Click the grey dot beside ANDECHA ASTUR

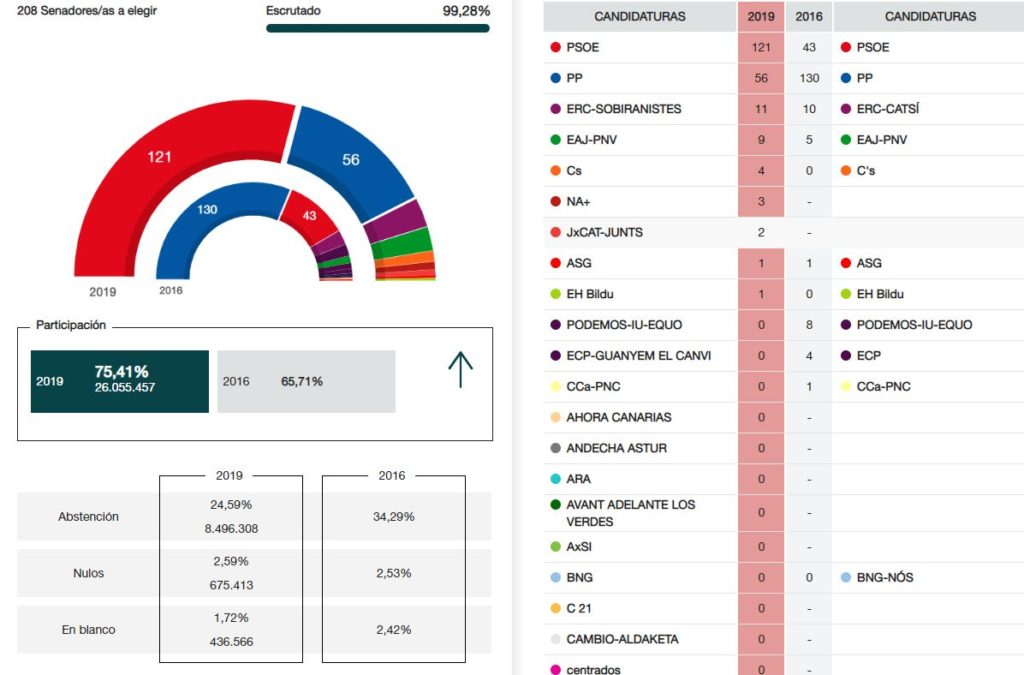tap(555, 448)
